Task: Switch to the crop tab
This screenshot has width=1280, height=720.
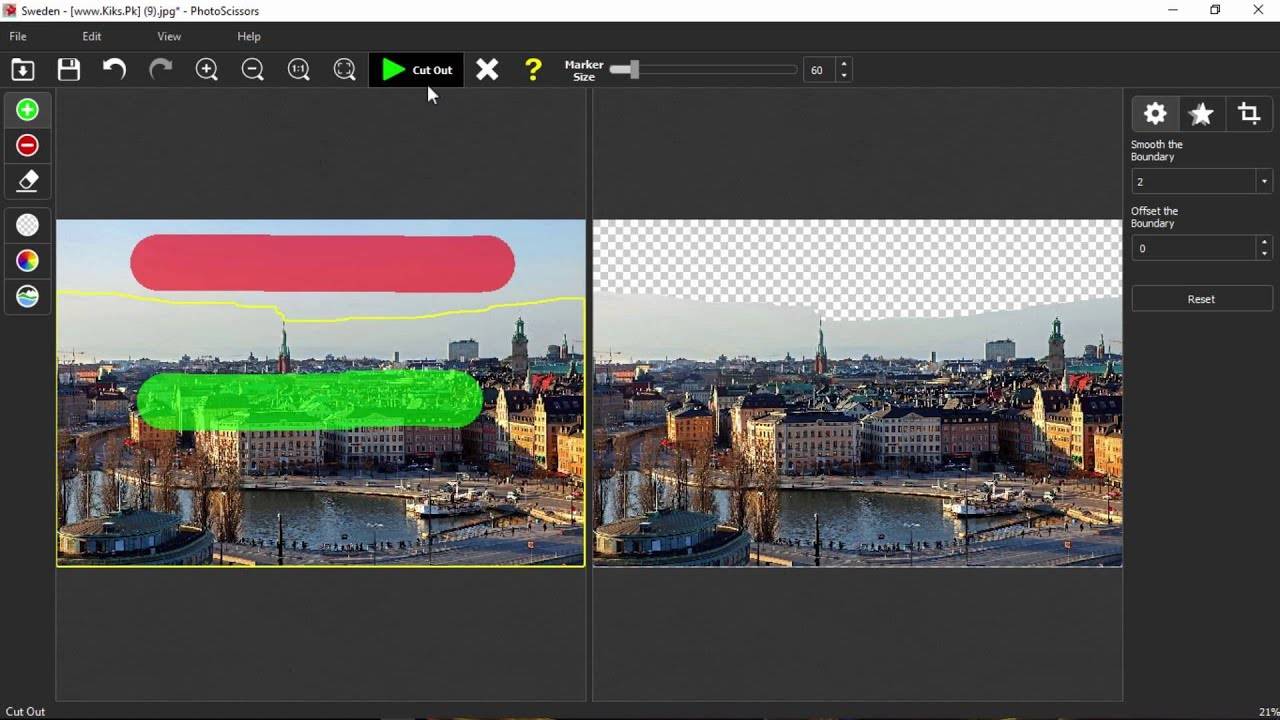Action: pos(1248,114)
